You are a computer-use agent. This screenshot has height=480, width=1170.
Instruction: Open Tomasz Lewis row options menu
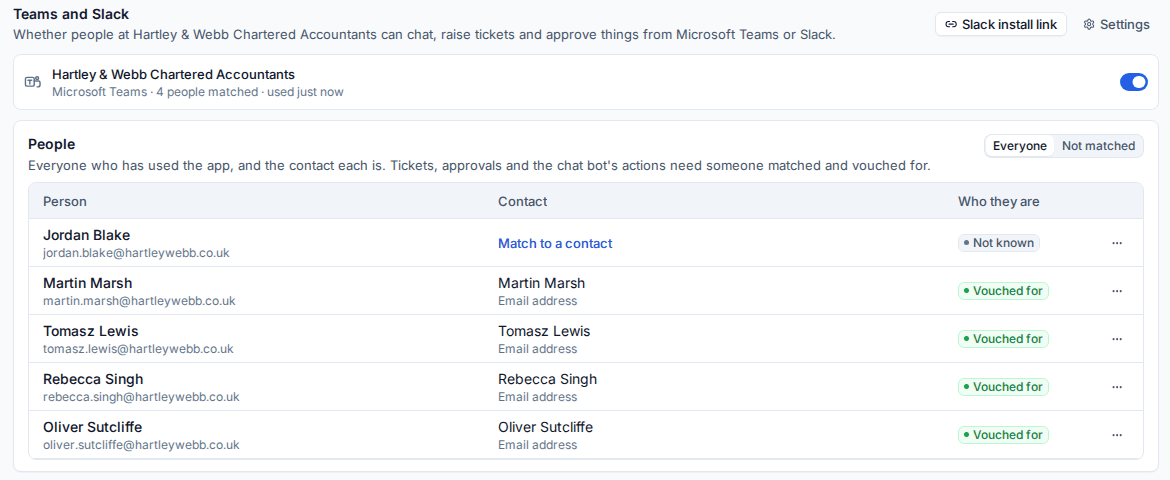[x=1116, y=339]
